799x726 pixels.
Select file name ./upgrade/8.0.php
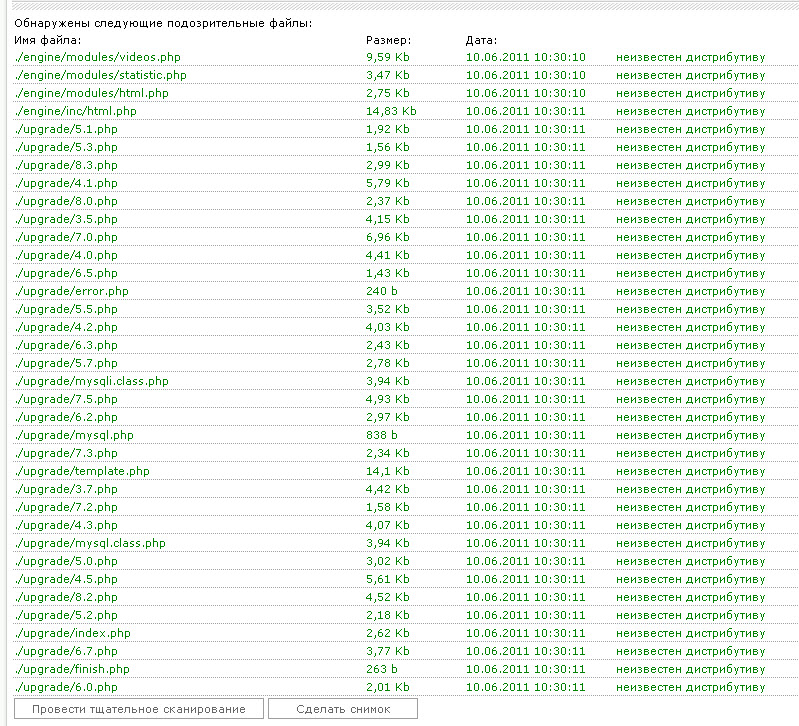point(66,201)
